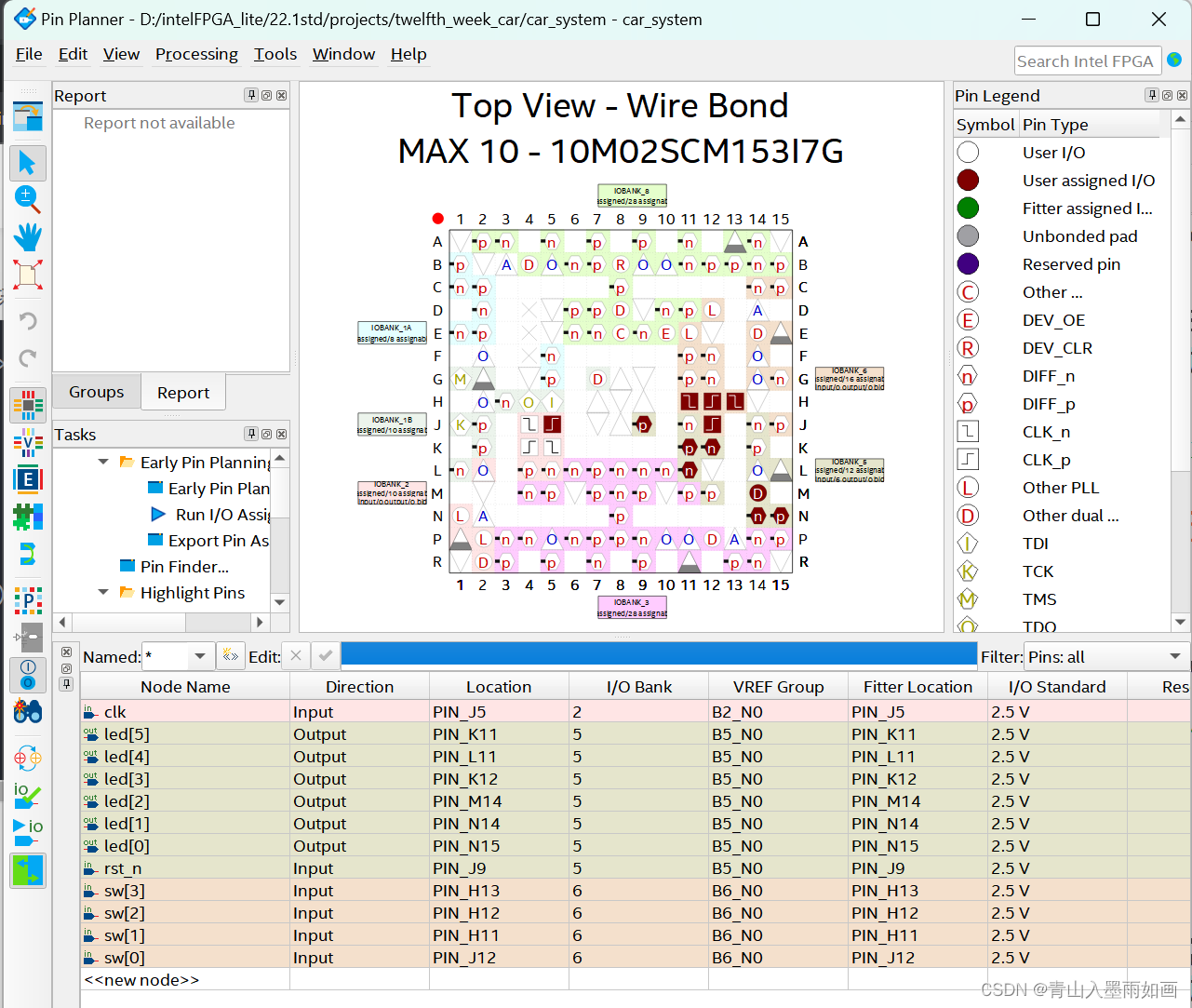Click the green and blue arrows icon
This screenshot has width=1192, height=1008.
(28, 870)
